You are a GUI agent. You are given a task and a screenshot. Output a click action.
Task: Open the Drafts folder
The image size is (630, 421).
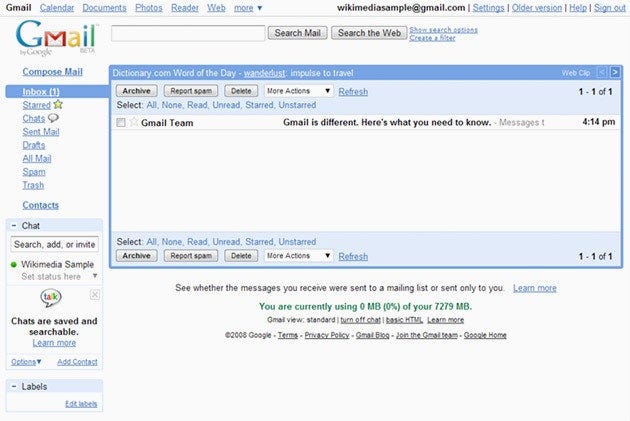[x=34, y=145]
